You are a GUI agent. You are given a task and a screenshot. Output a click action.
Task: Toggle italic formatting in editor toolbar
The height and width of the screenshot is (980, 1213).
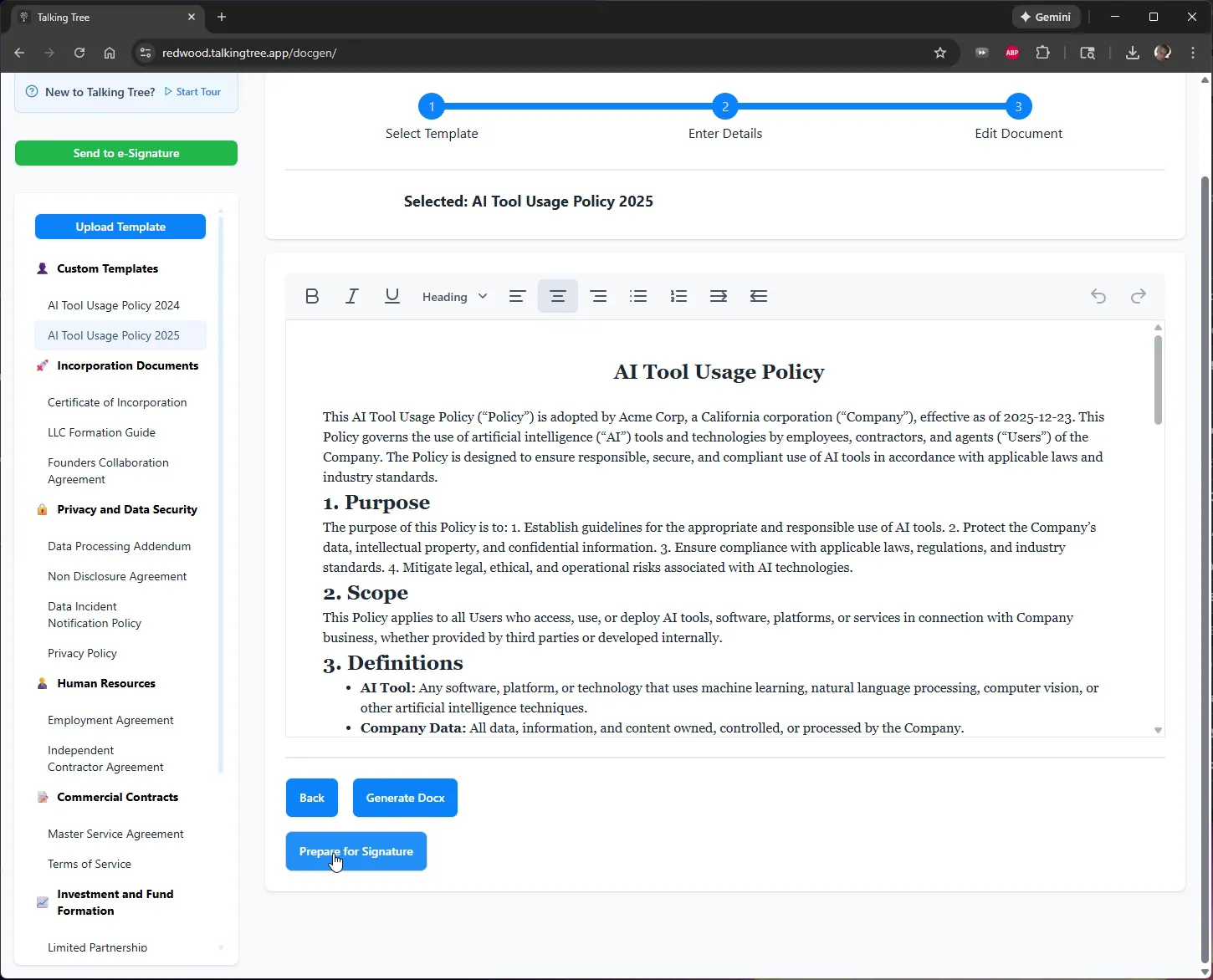point(352,296)
